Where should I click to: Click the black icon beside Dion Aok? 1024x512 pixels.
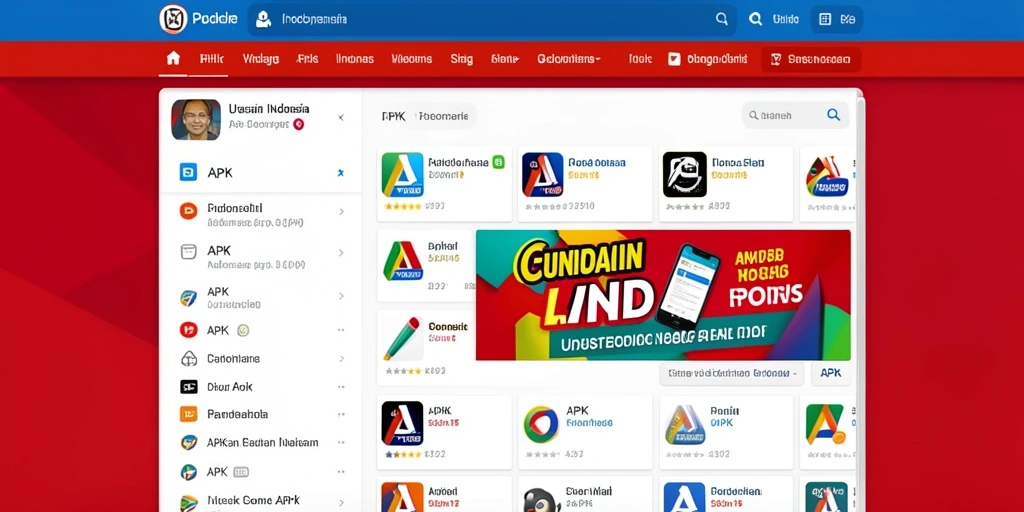click(188, 387)
